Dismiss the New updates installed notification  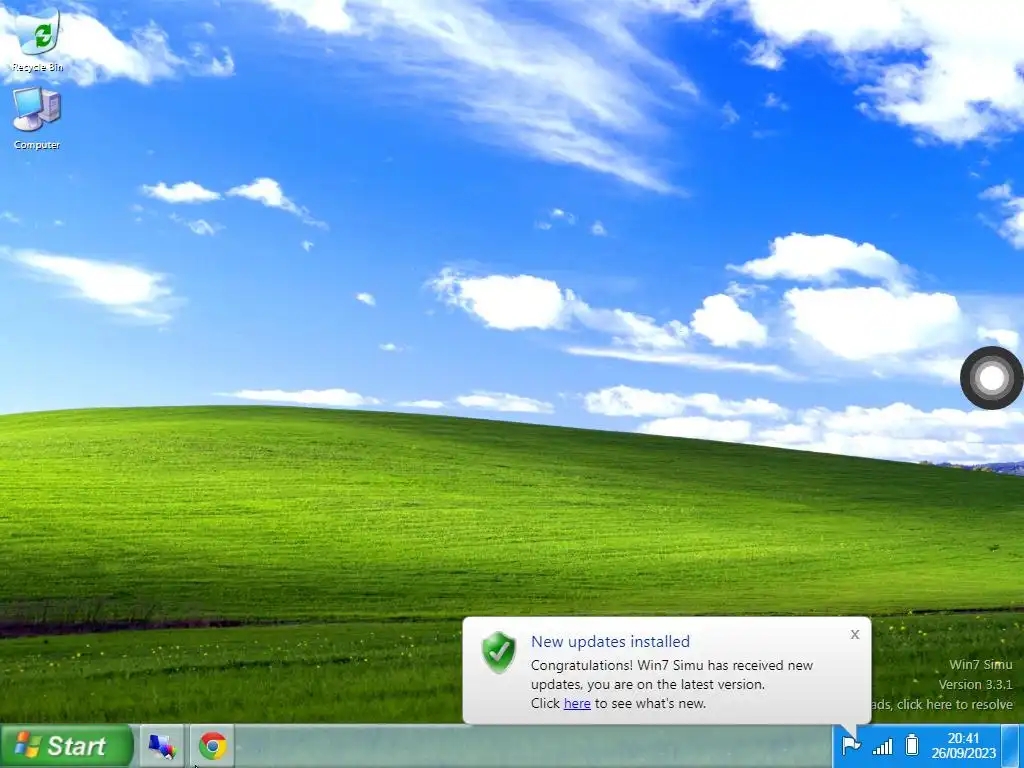pyautogui.click(x=854, y=634)
